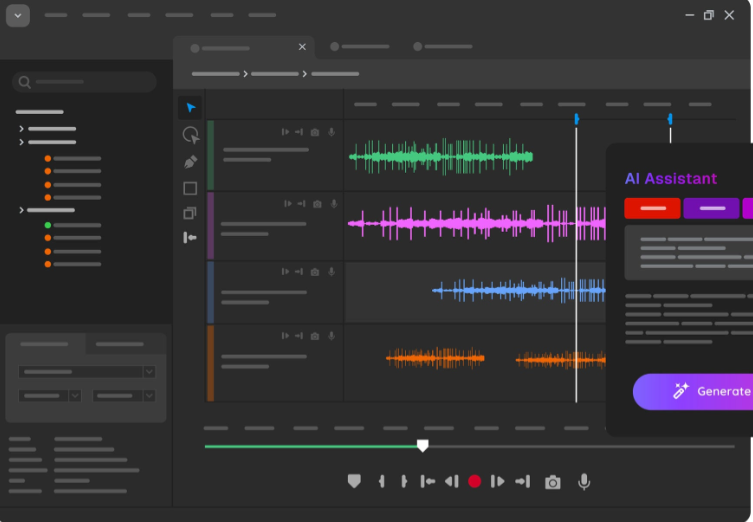Click the camera icon on green track
Image resolution: width=753 pixels, height=522 pixels.
click(x=315, y=132)
